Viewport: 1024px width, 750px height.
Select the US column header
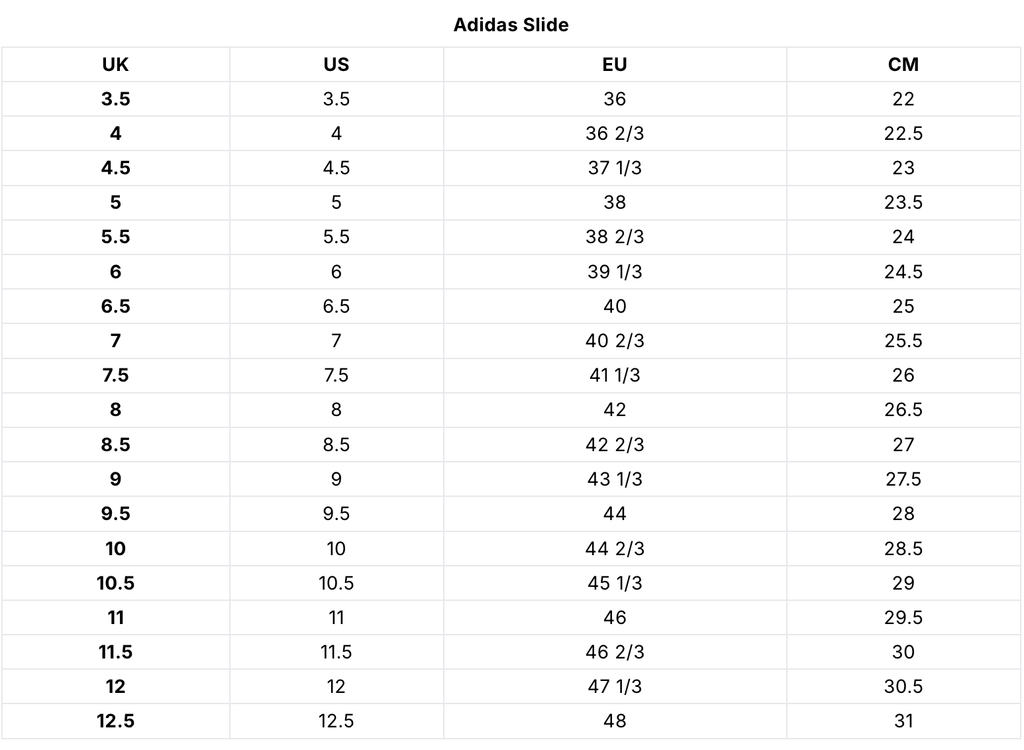pos(336,65)
